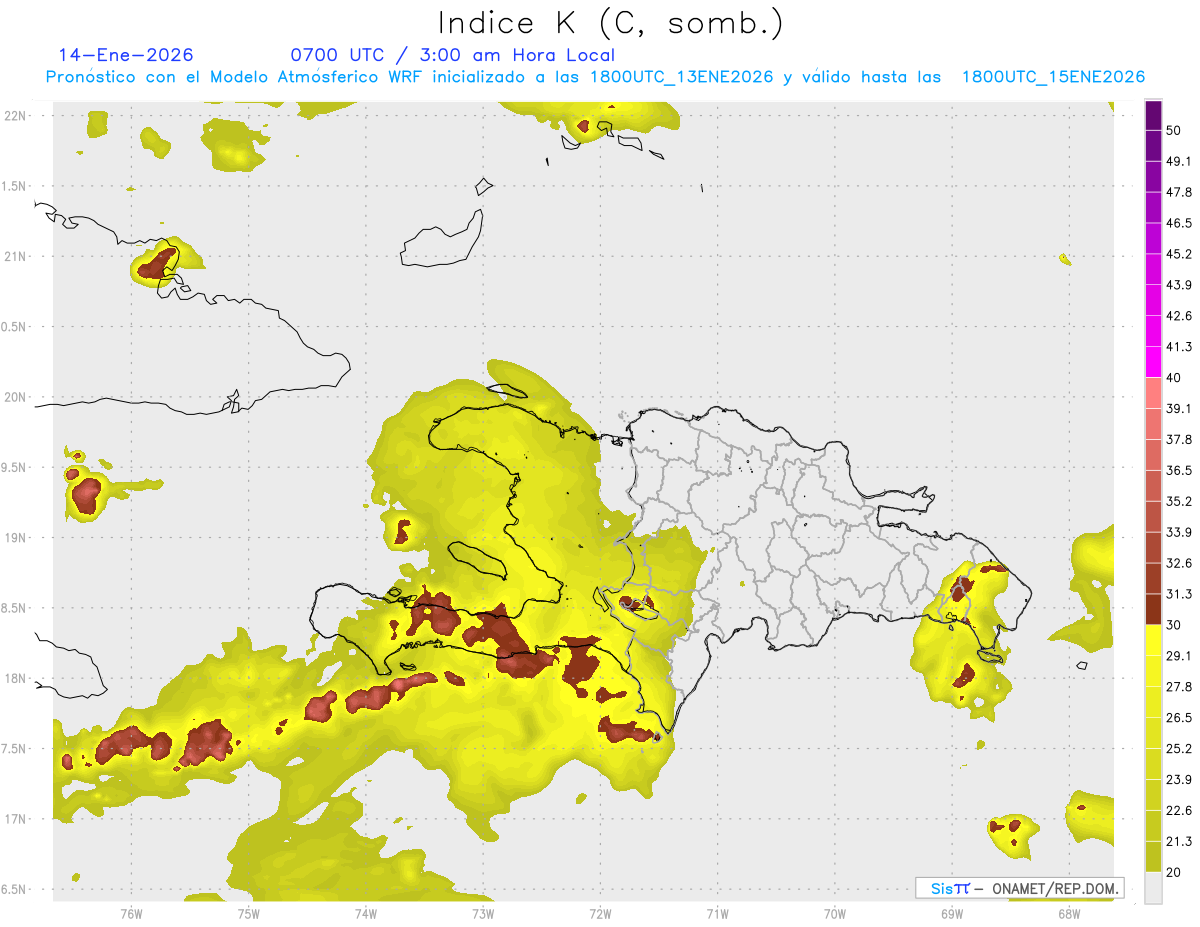
Task: Click the '46.5' value on the color scale
Action: [x=1179, y=223]
